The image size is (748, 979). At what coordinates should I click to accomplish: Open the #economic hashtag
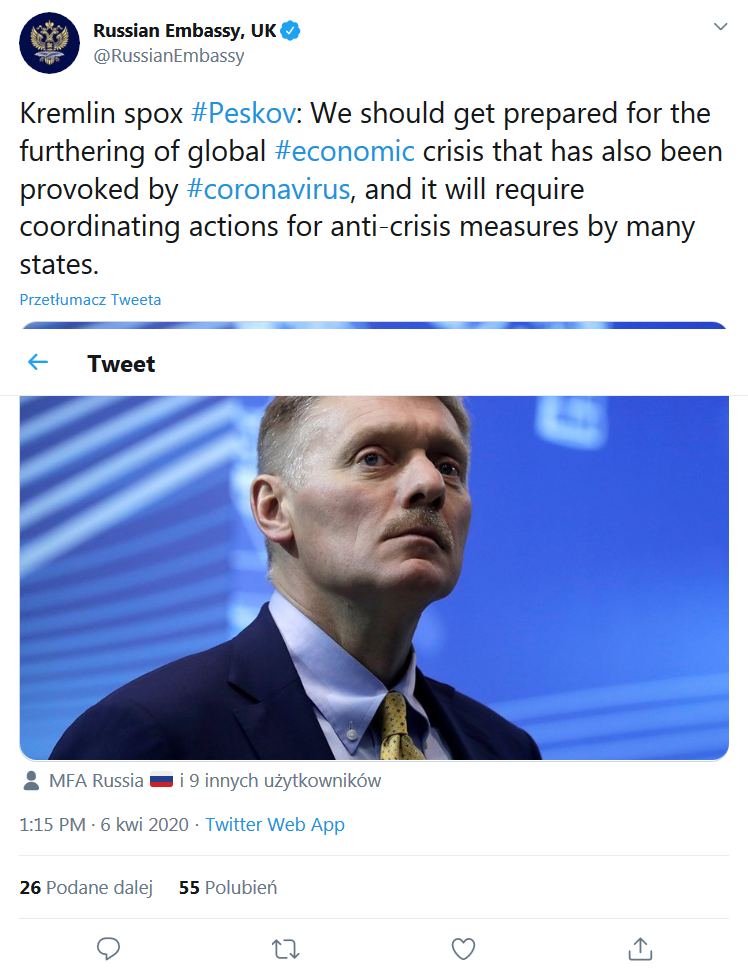coord(344,152)
